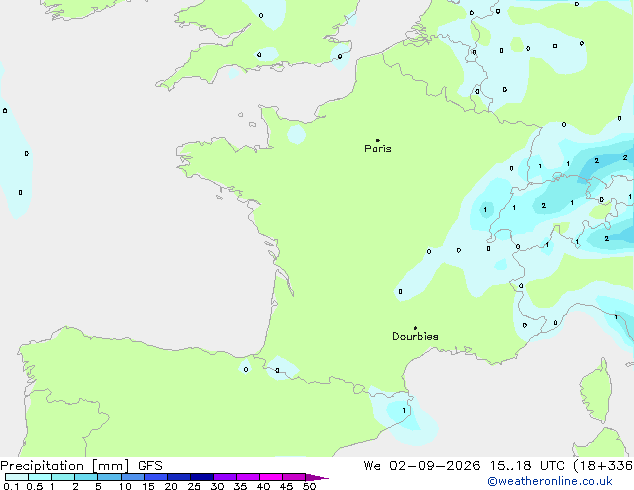Click the Paris city marker dot
This screenshot has height=490, width=634.
[378, 140]
